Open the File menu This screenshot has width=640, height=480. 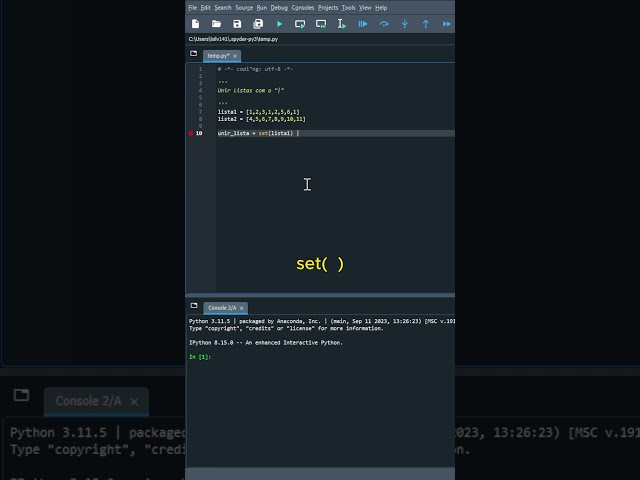[192, 7]
